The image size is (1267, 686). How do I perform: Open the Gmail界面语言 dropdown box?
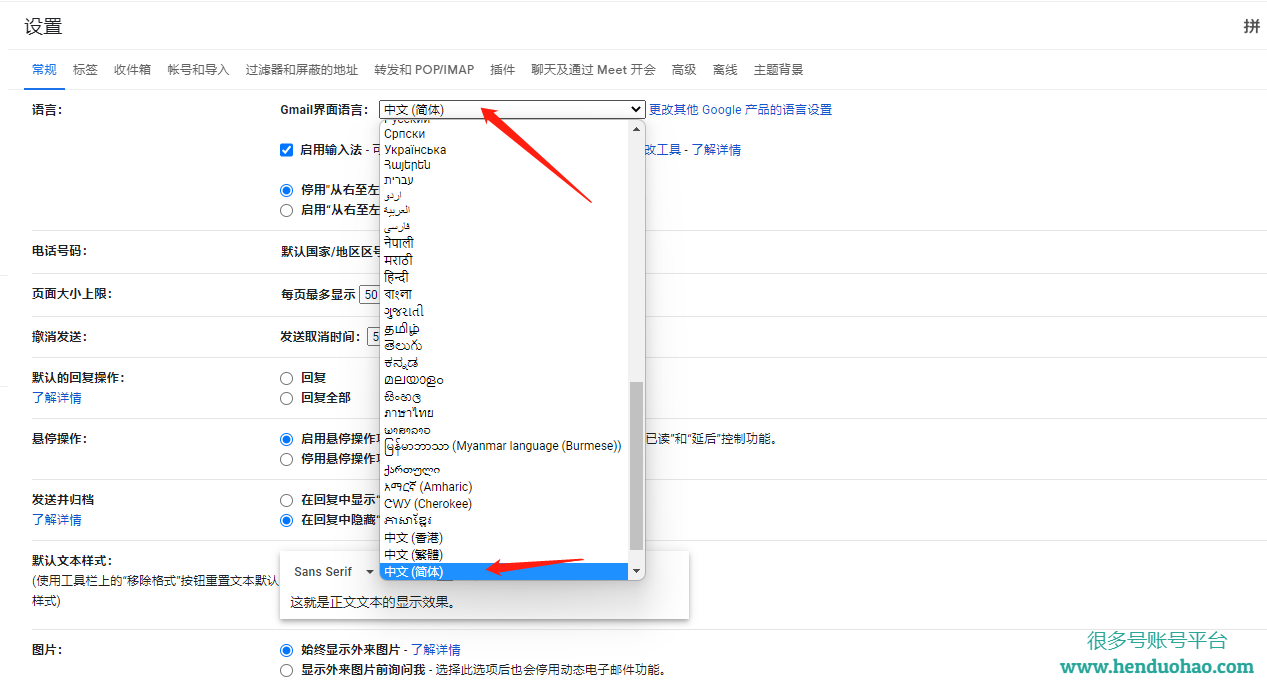pyautogui.click(x=512, y=110)
